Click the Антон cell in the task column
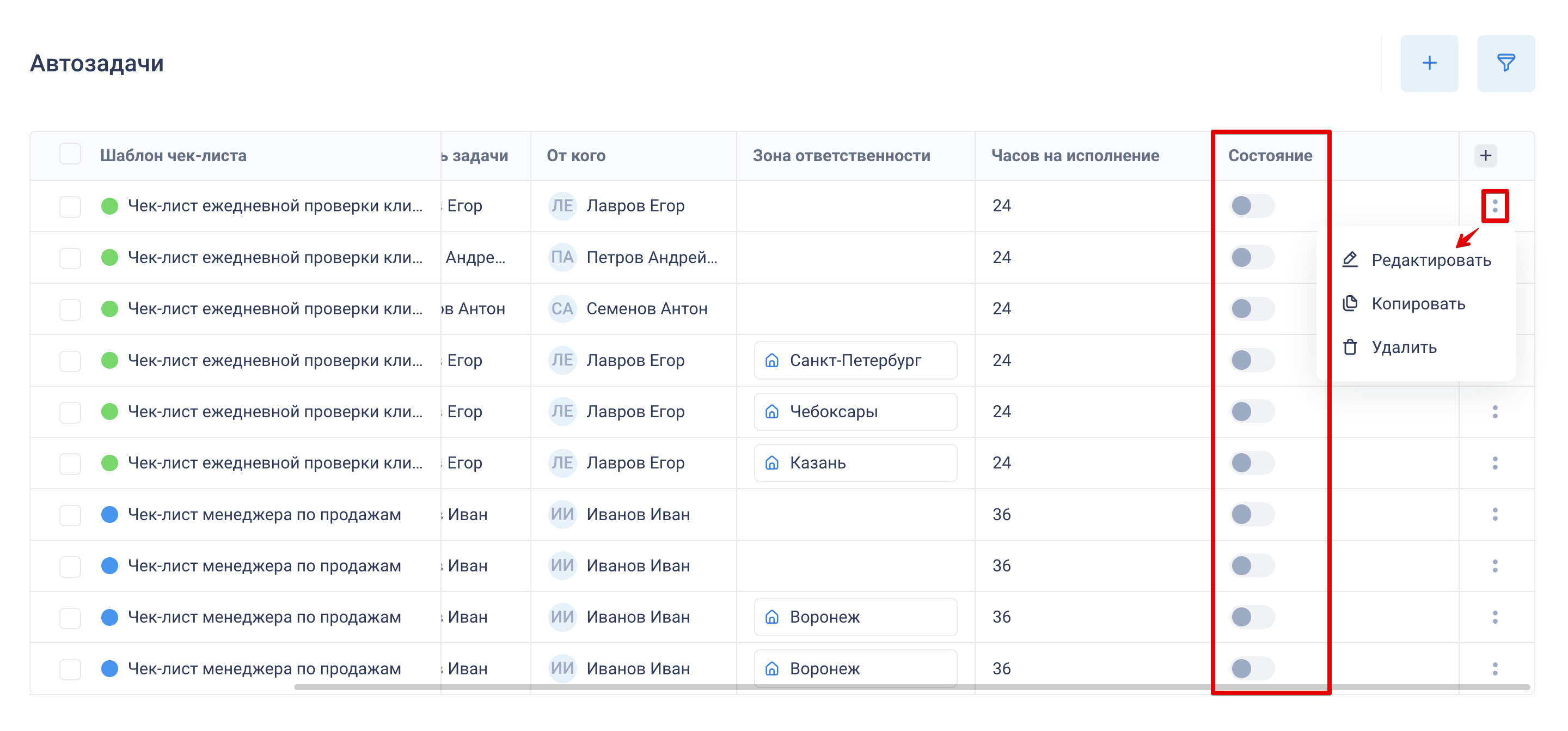1568x731 pixels. tap(474, 309)
